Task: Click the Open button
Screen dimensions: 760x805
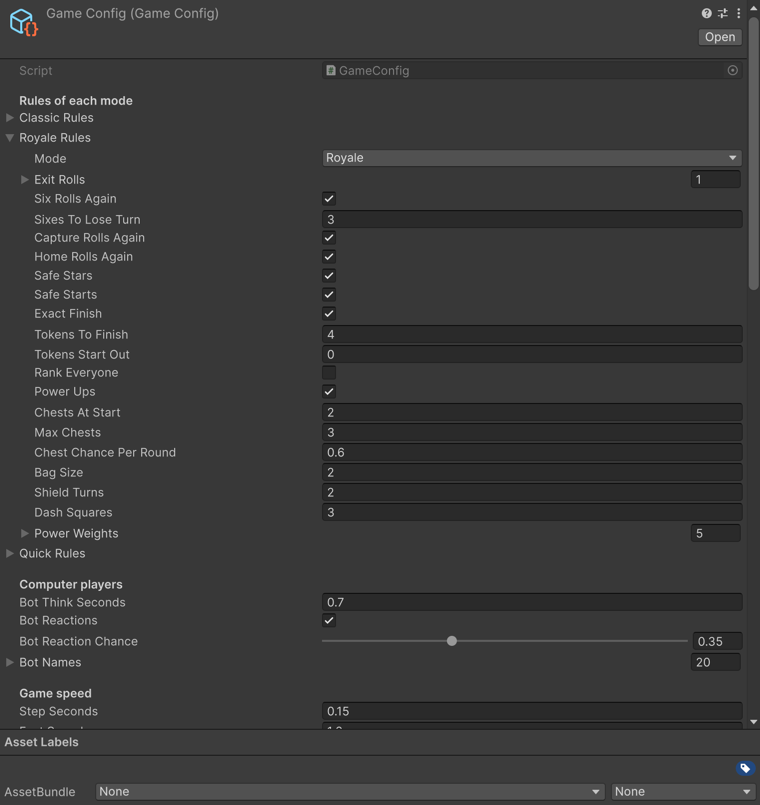Action: (x=720, y=37)
